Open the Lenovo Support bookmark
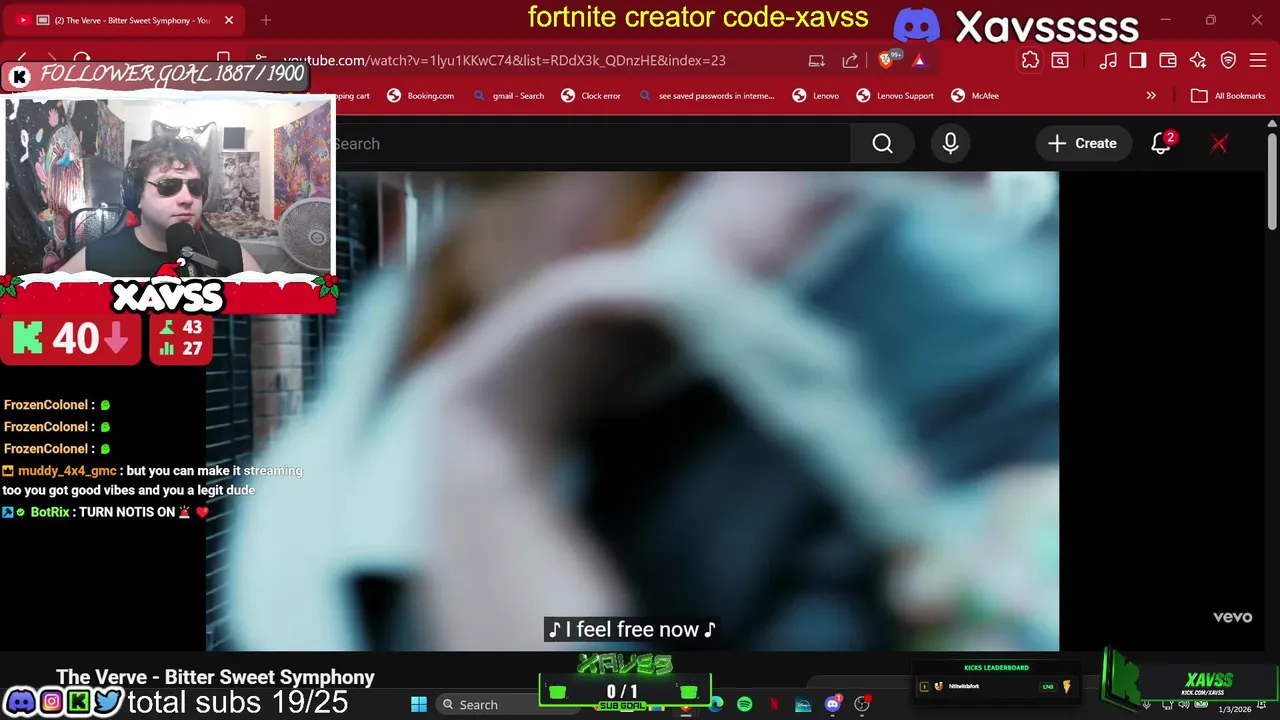 [x=895, y=96]
